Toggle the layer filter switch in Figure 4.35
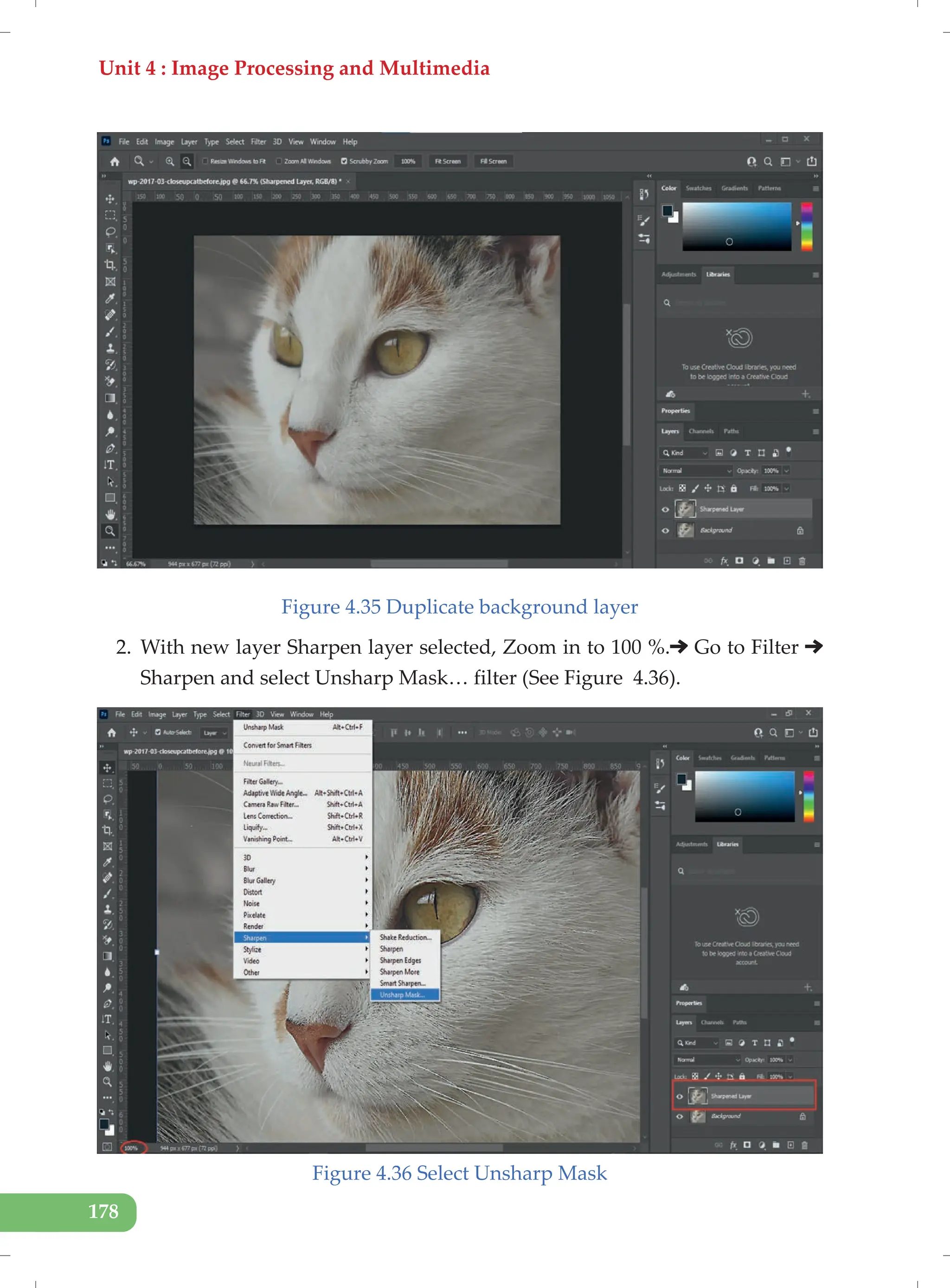Screen dimensions: 950x1288 click(x=789, y=451)
